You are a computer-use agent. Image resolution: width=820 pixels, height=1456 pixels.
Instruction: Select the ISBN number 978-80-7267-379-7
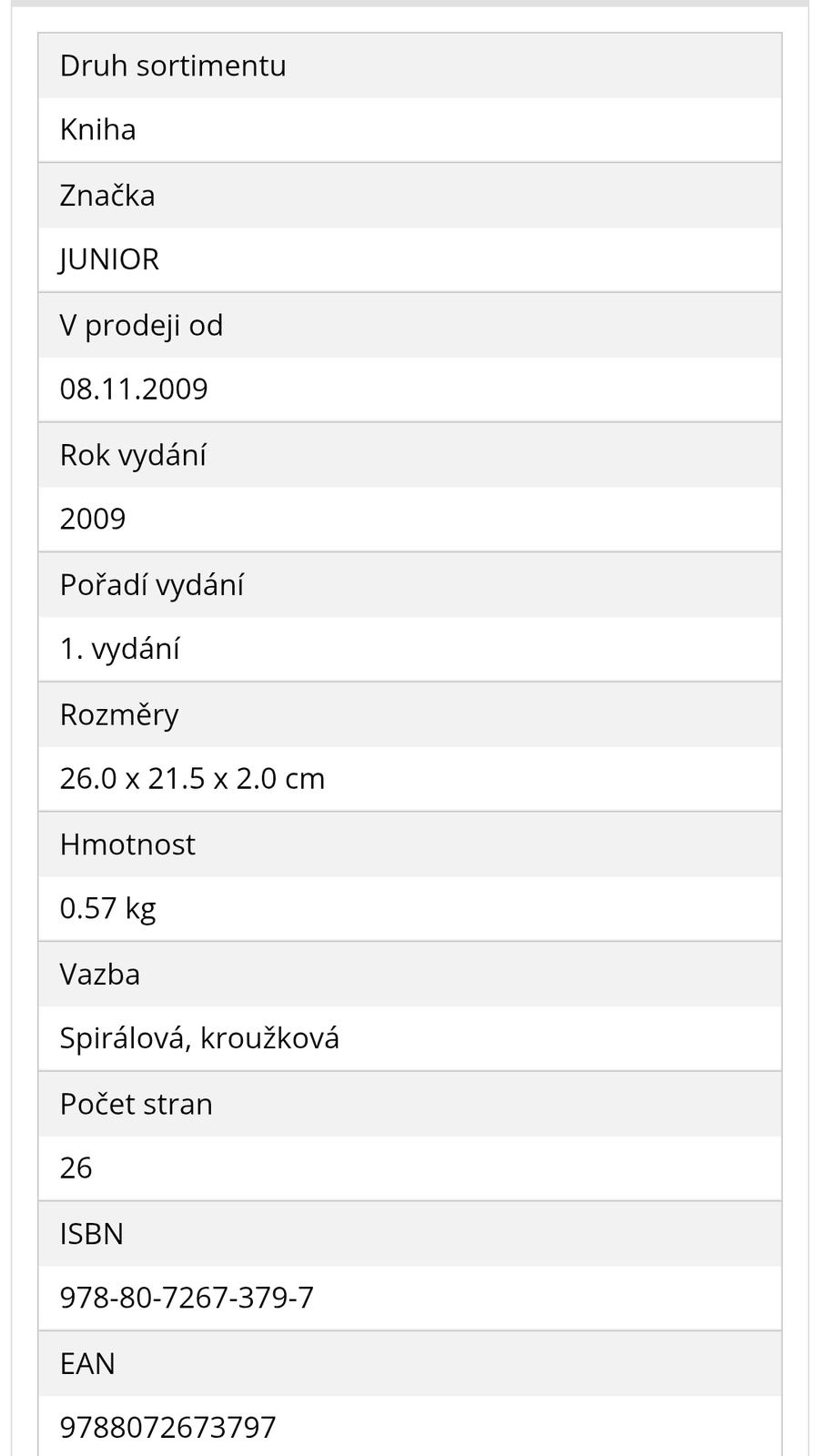pyautogui.click(x=187, y=1298)
